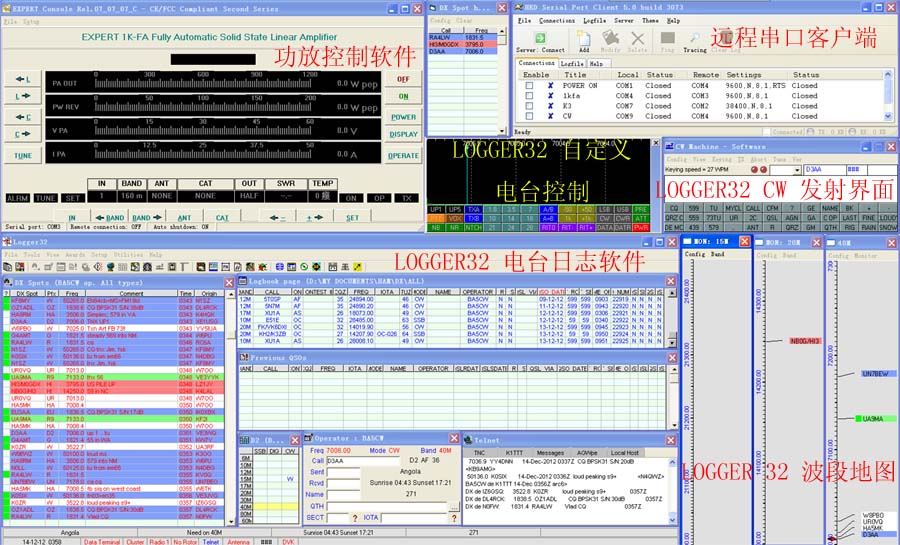
Task: Click the Tracing magnifier icon
Action: click(x=695, y=38)
